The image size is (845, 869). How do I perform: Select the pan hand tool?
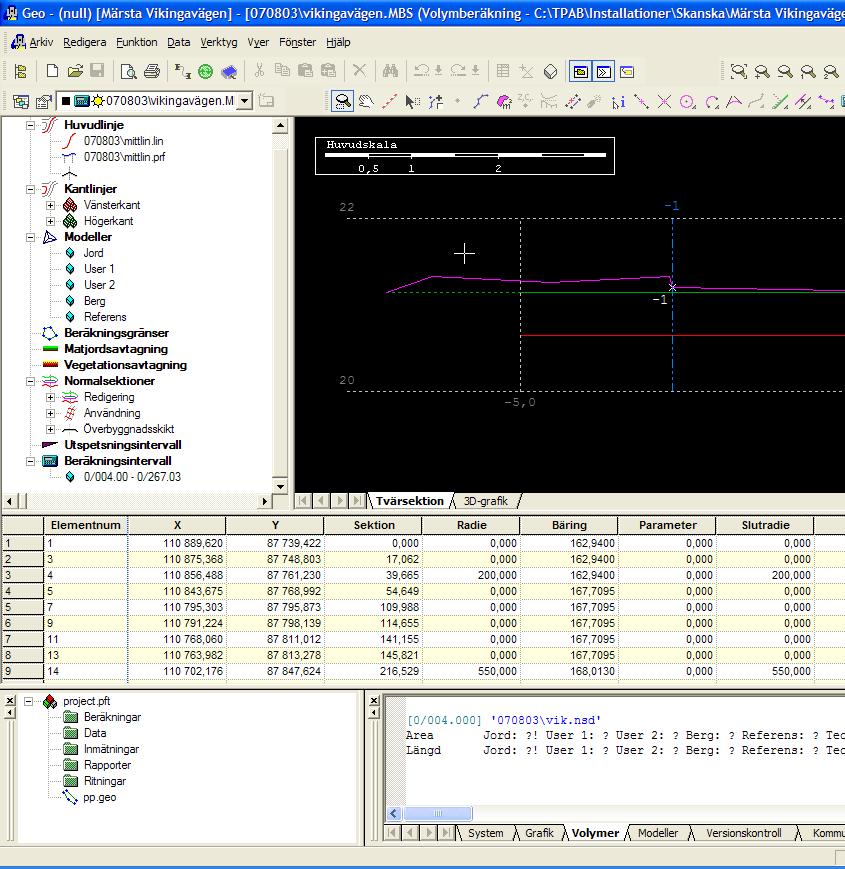[x=366, y=101]
